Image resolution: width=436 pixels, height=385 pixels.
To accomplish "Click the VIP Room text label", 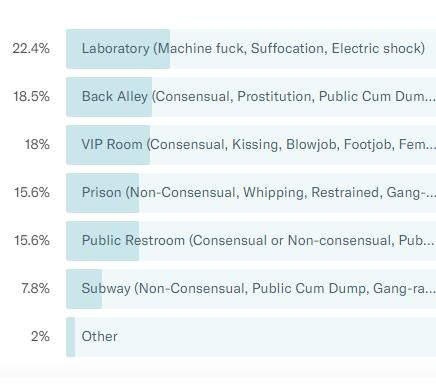I will click(112, 145).
